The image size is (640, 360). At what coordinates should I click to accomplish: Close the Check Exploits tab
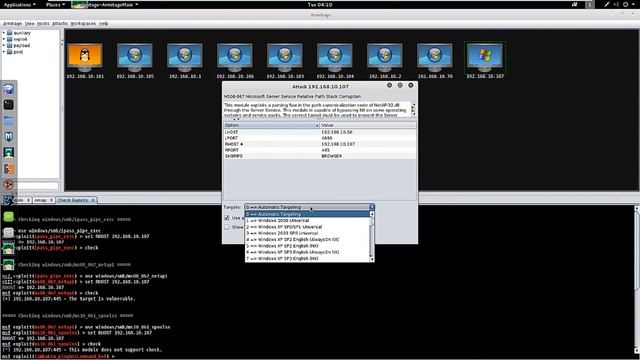93,200
